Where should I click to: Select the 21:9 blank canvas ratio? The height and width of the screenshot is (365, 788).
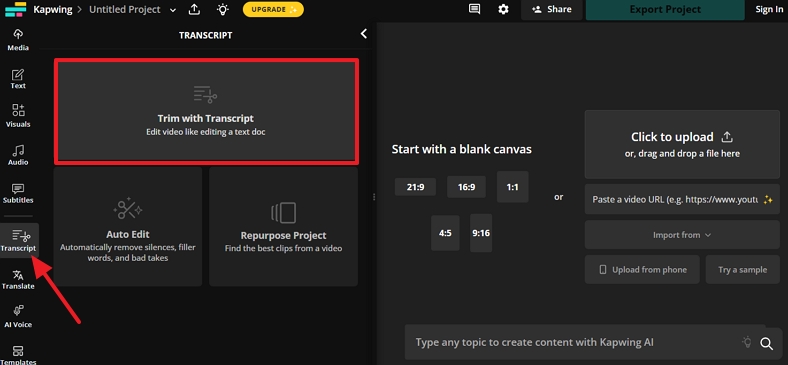click(x=415, y=187)
